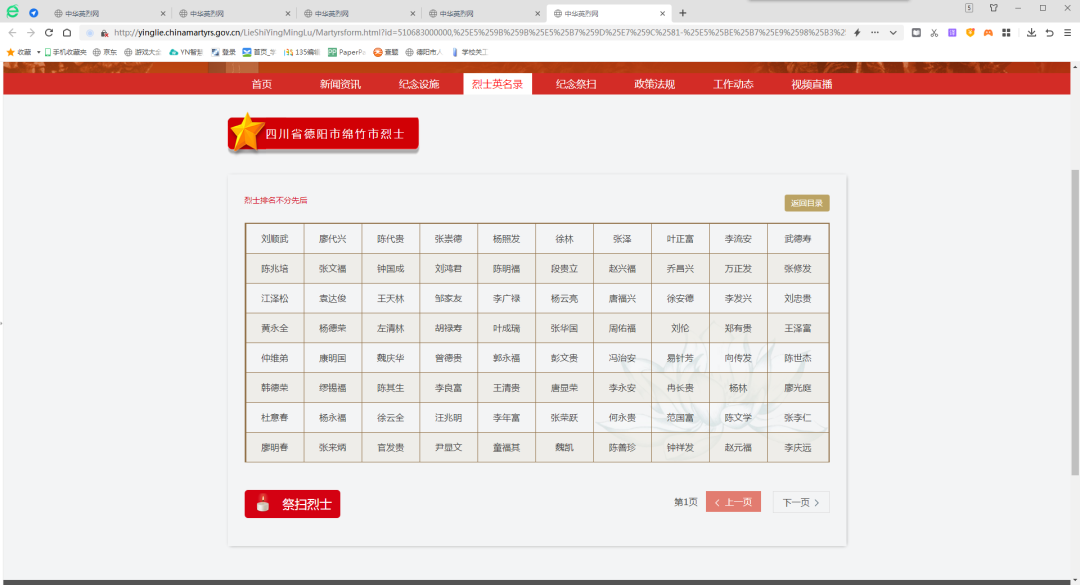Image resolution: width=1080 pixels, height=585 pixels.
Task: Launch the orange game-center controller icon
Action: coord(988,31)
